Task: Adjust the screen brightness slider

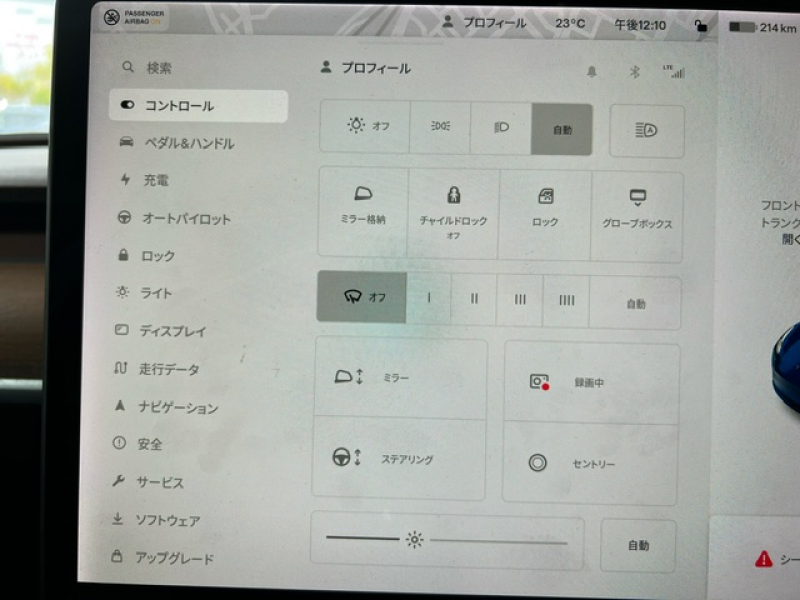Action: pos(414,540)
